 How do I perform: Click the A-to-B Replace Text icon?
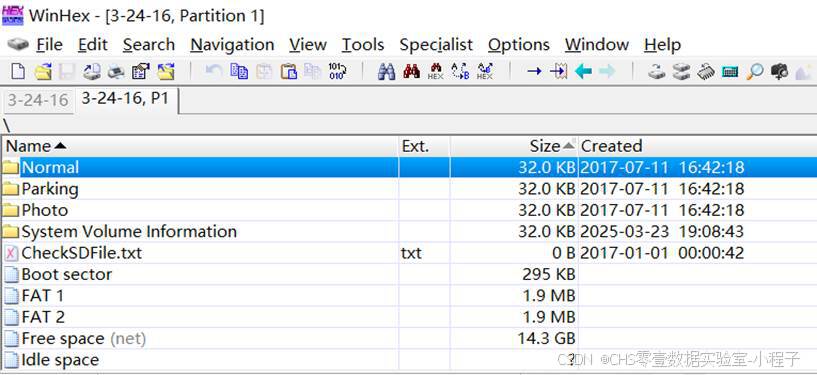(461, 71)
